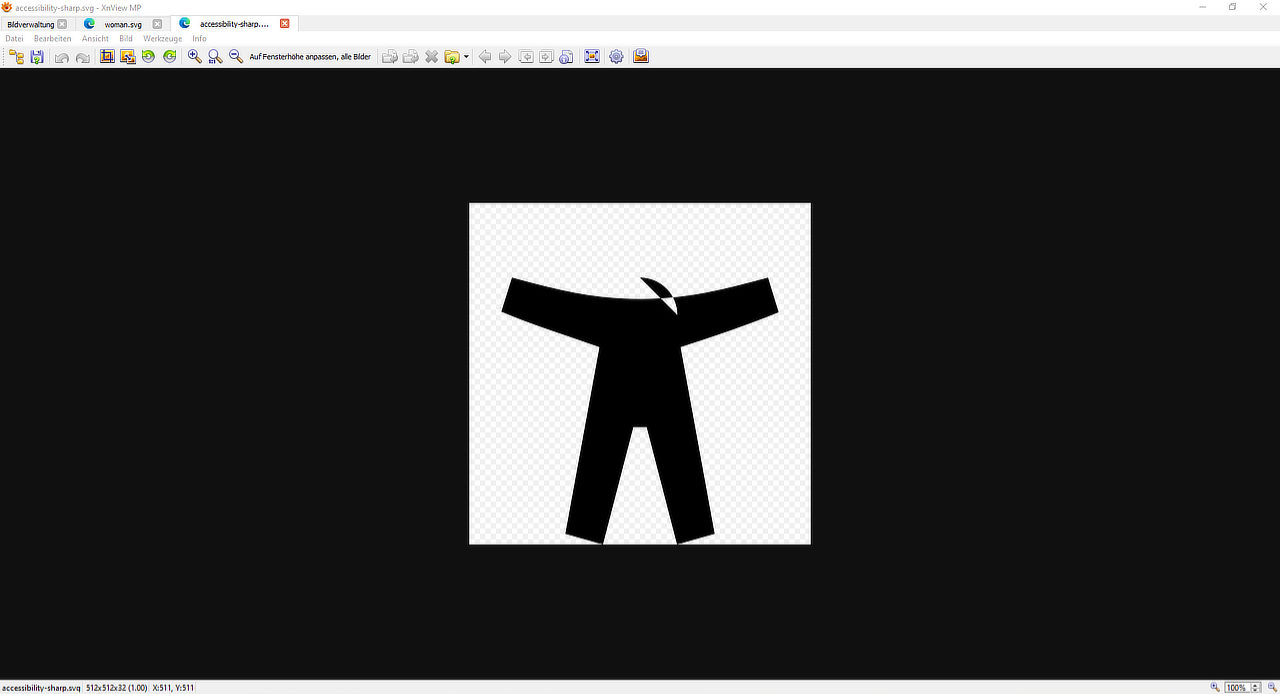Image resolution: width=1280 pixels, height=694 pixels.
Task: Open the settings gear icon
Action: click(616, 57)
